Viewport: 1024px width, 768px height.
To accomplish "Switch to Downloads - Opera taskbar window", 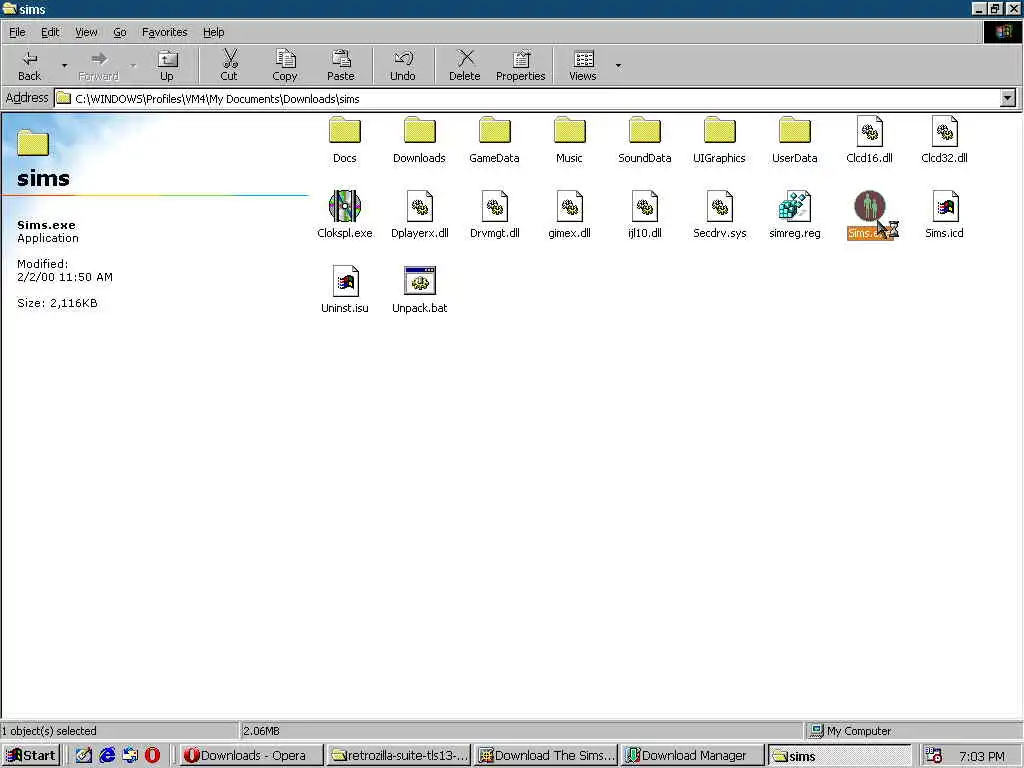I will coord(251,756).
